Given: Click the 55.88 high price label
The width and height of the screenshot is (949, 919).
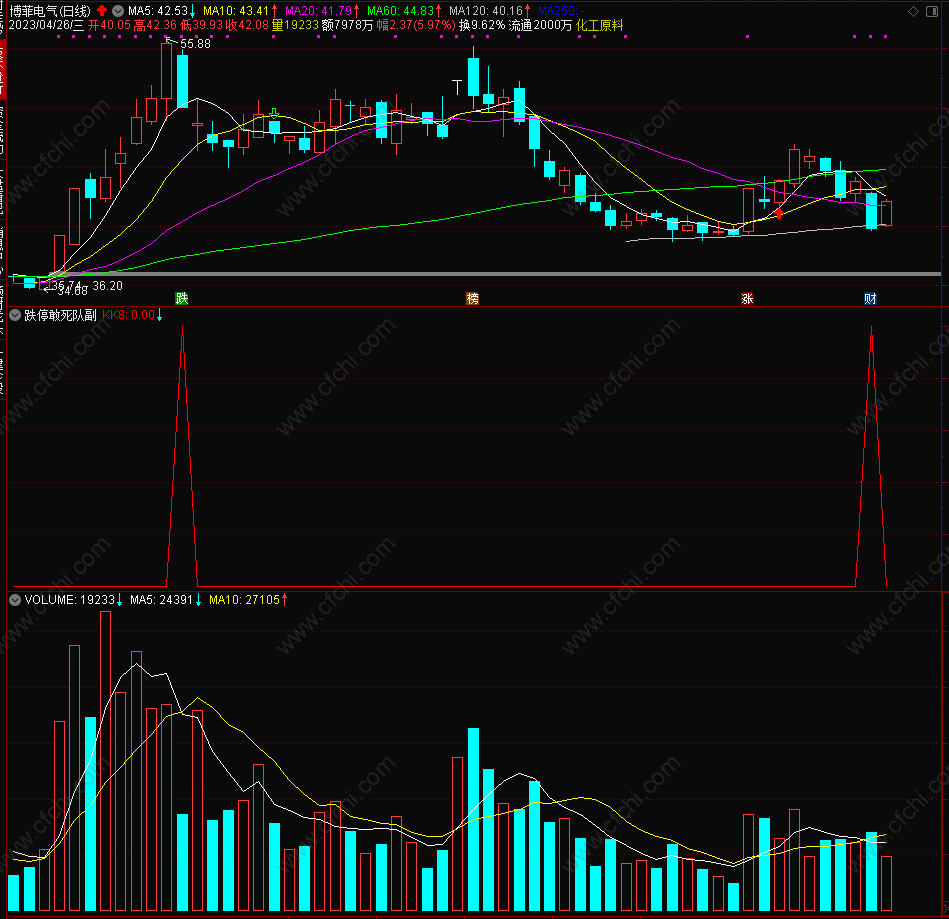Looking at the screenshot, I should (x=195, y=44).
